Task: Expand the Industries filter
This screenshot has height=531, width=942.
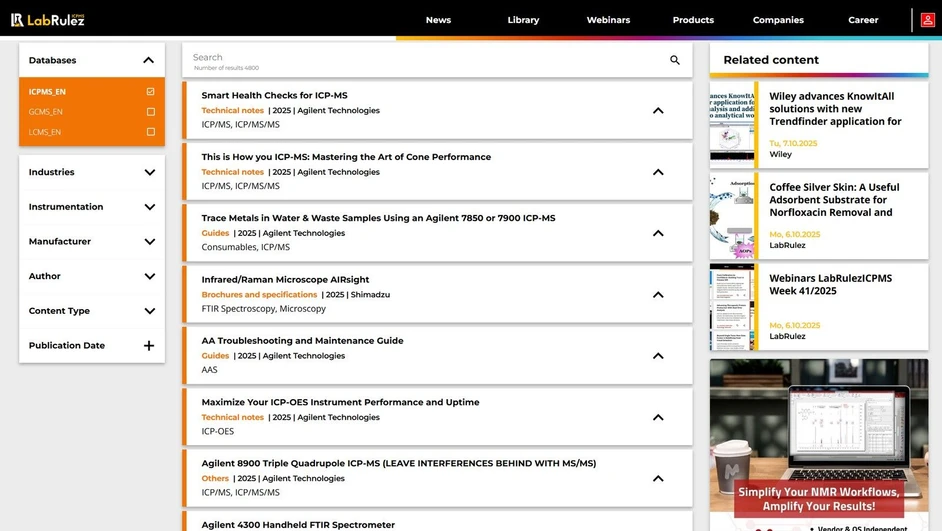Action: pyautogui.click(x=150, y=172)
